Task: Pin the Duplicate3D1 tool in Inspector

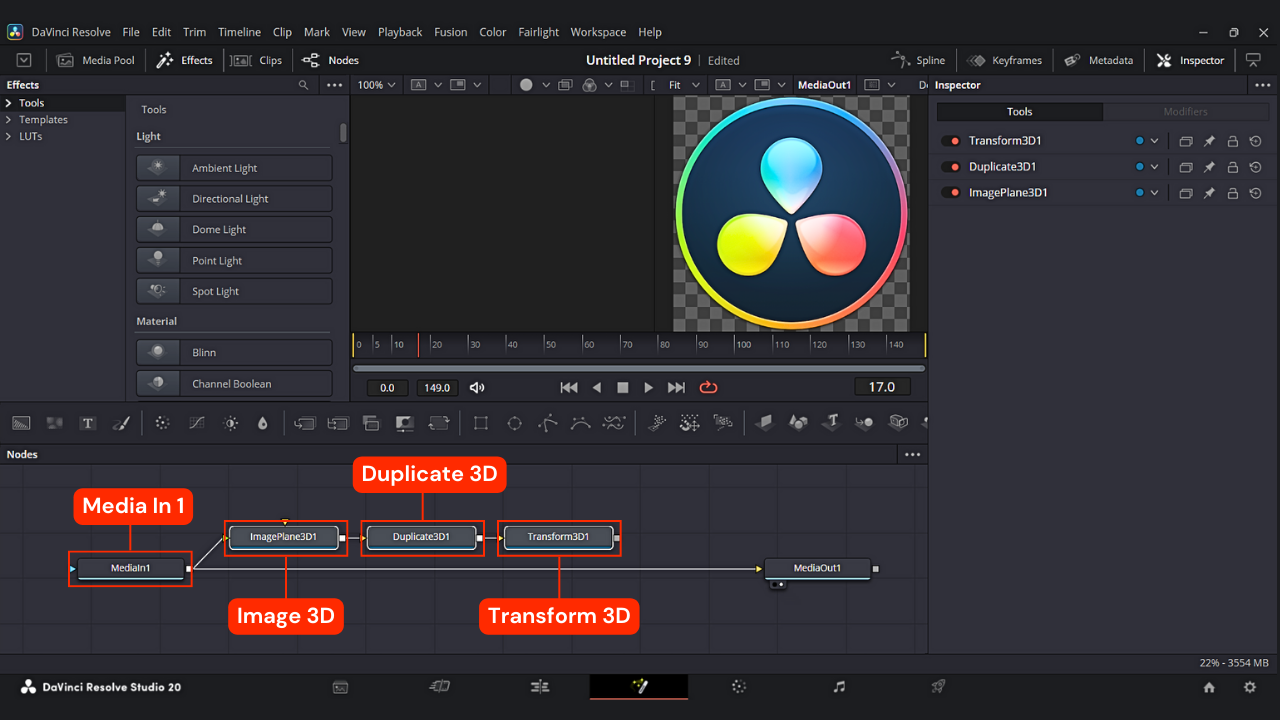Action: [x=1209, y=167]
